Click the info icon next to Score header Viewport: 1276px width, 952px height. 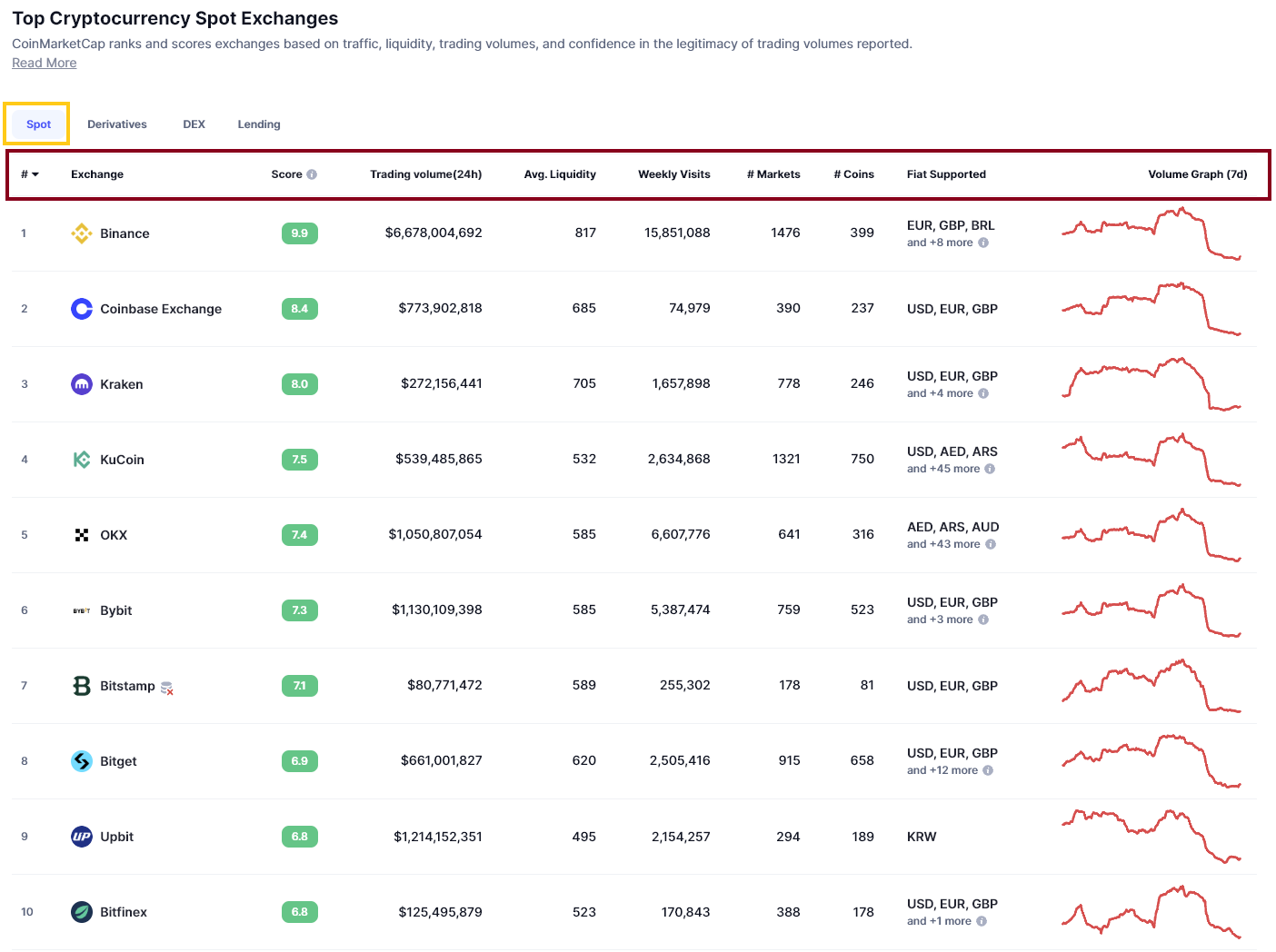pyautogui.click(x=312, y=174)
